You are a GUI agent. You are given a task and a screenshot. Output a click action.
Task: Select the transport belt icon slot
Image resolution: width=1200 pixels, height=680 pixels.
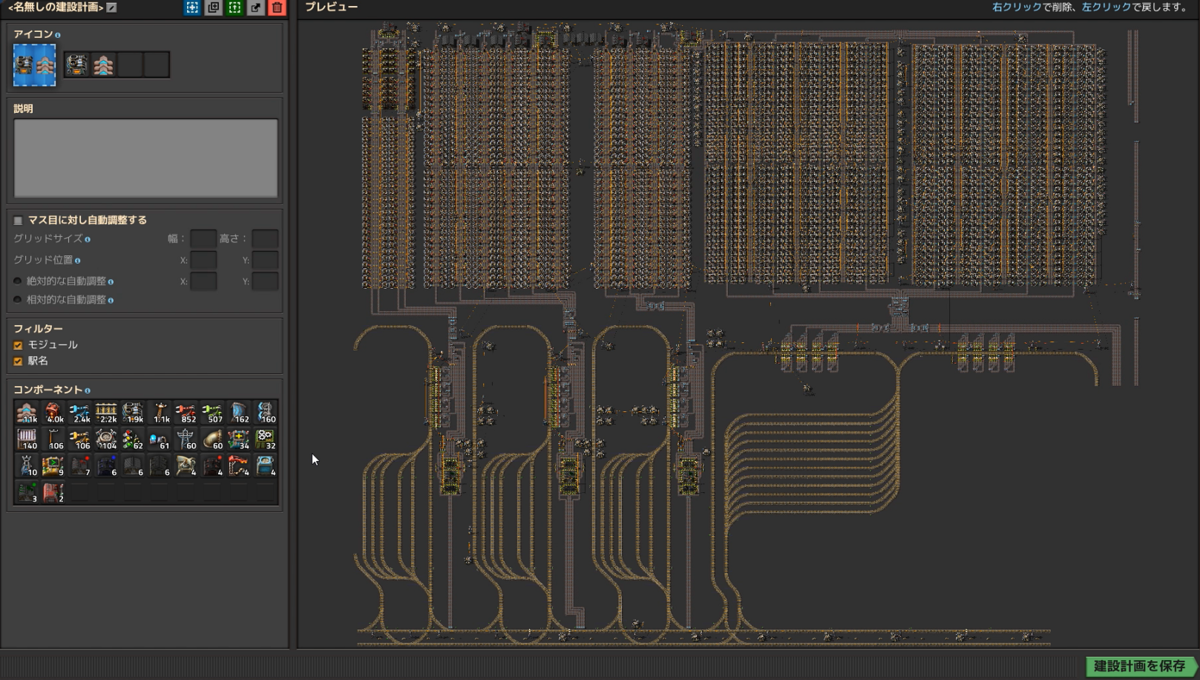pyautogui.click(x=103, y=65)
